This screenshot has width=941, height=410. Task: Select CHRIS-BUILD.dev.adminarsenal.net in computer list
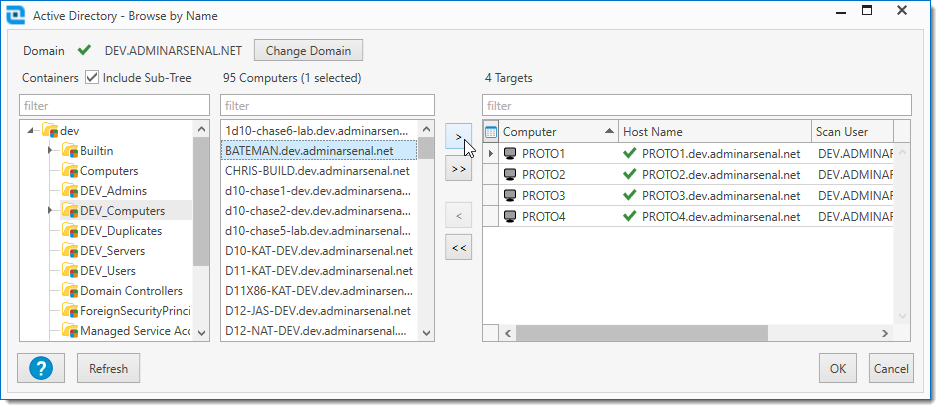point(317,171)
